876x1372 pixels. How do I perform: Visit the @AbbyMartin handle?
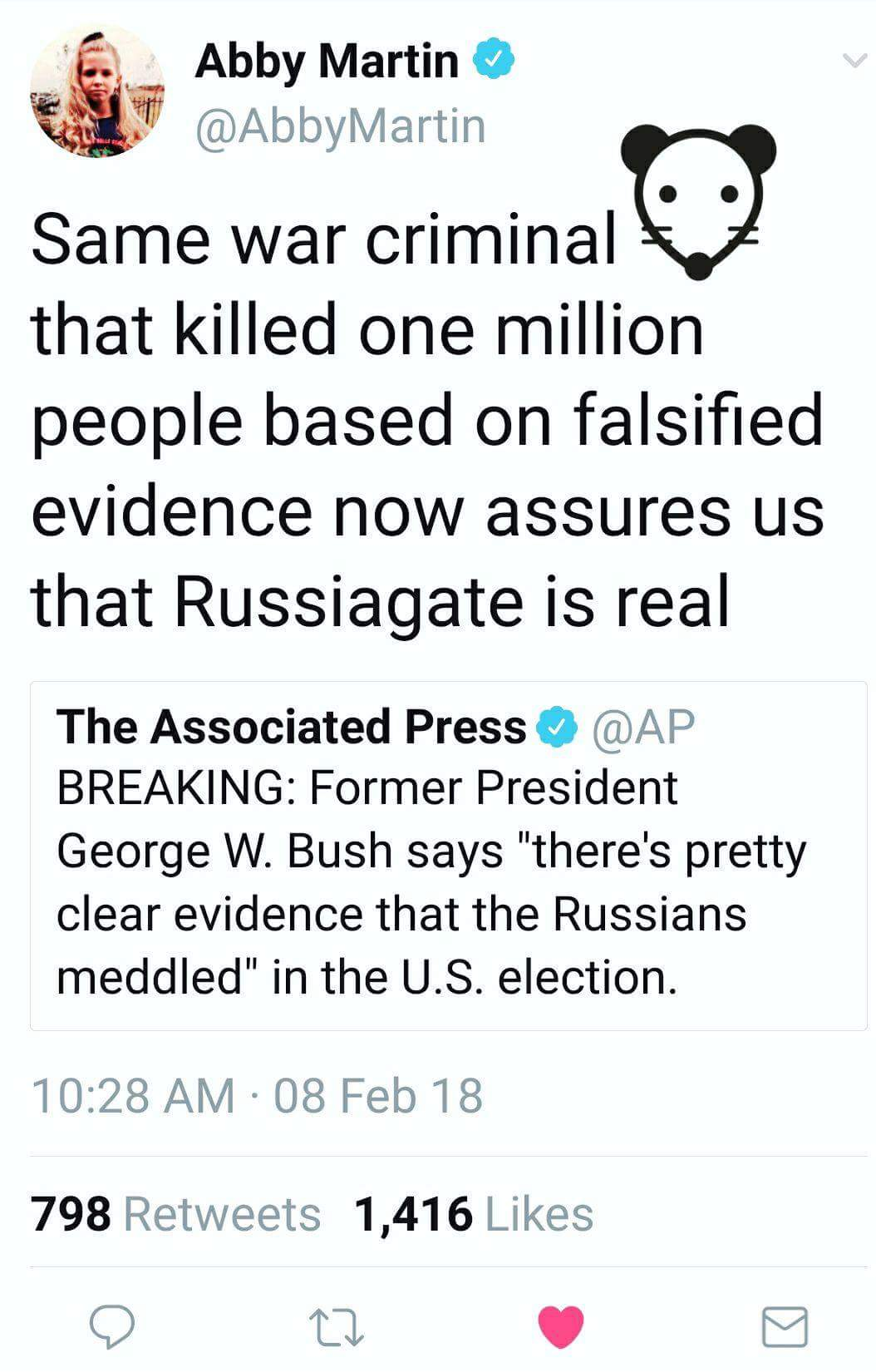340,126
